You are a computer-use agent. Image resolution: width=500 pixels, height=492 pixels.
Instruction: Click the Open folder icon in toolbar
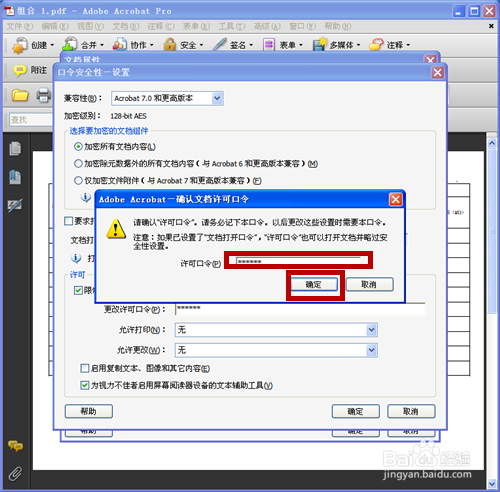[20, 95]
